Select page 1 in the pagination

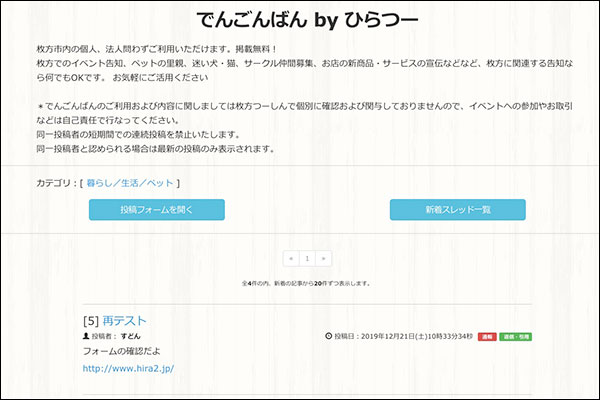(307, 258)
